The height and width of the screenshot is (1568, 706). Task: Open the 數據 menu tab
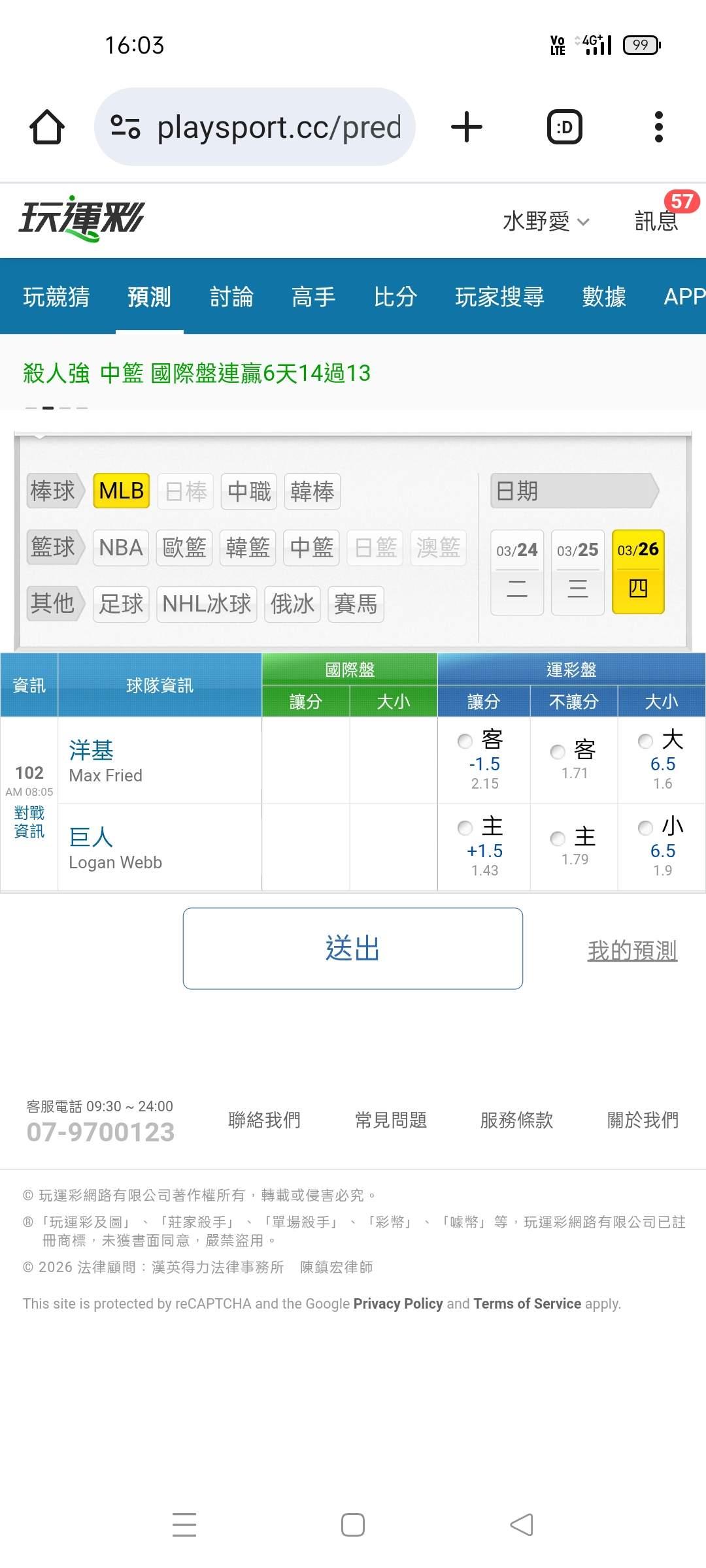point(604,297)
